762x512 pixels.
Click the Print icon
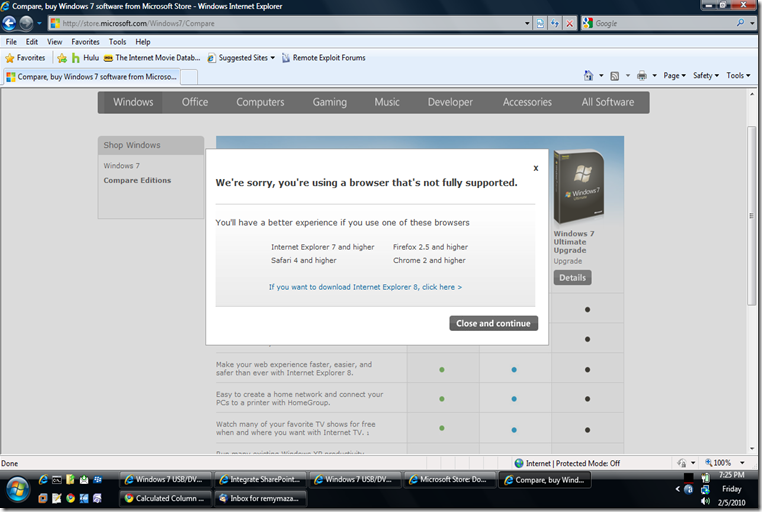coord(642,75)
